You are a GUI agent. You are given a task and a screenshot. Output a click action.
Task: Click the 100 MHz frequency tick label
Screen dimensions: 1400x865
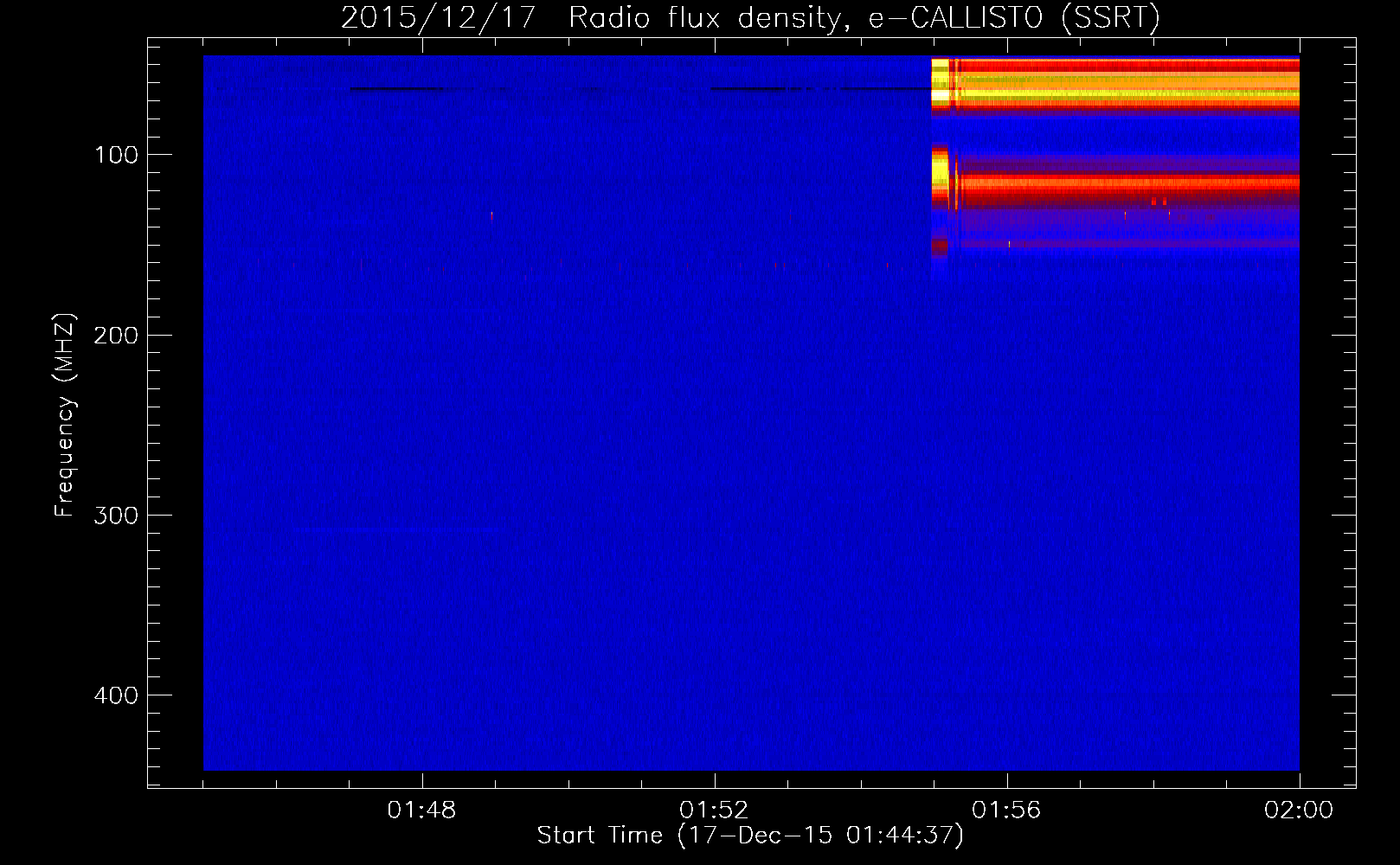[117, 155]
